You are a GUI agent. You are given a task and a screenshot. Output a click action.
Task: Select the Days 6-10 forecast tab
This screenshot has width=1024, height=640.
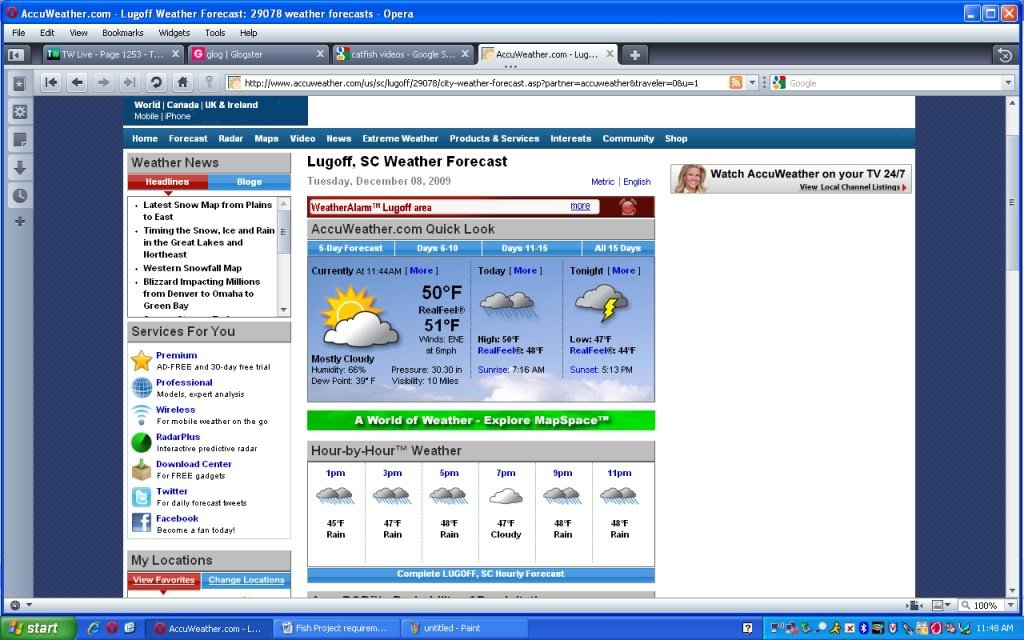click(438, 248)
